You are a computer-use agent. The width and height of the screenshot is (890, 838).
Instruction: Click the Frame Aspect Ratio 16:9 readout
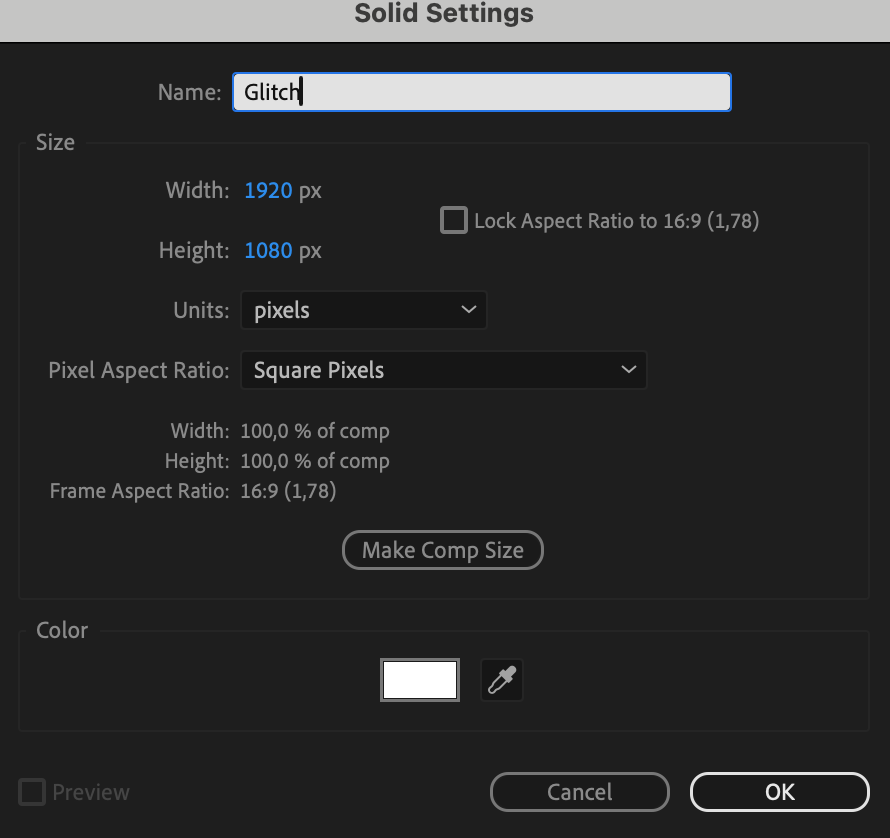288,491
